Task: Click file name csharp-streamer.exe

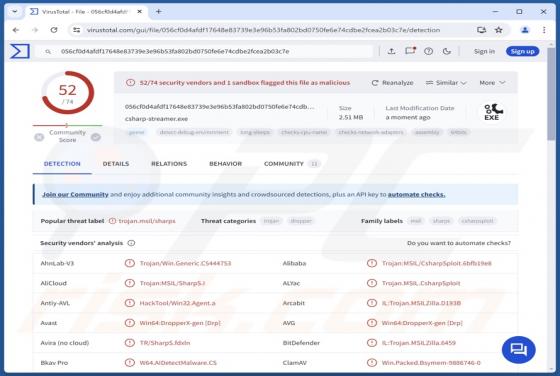Action: (x=156, y=119)
